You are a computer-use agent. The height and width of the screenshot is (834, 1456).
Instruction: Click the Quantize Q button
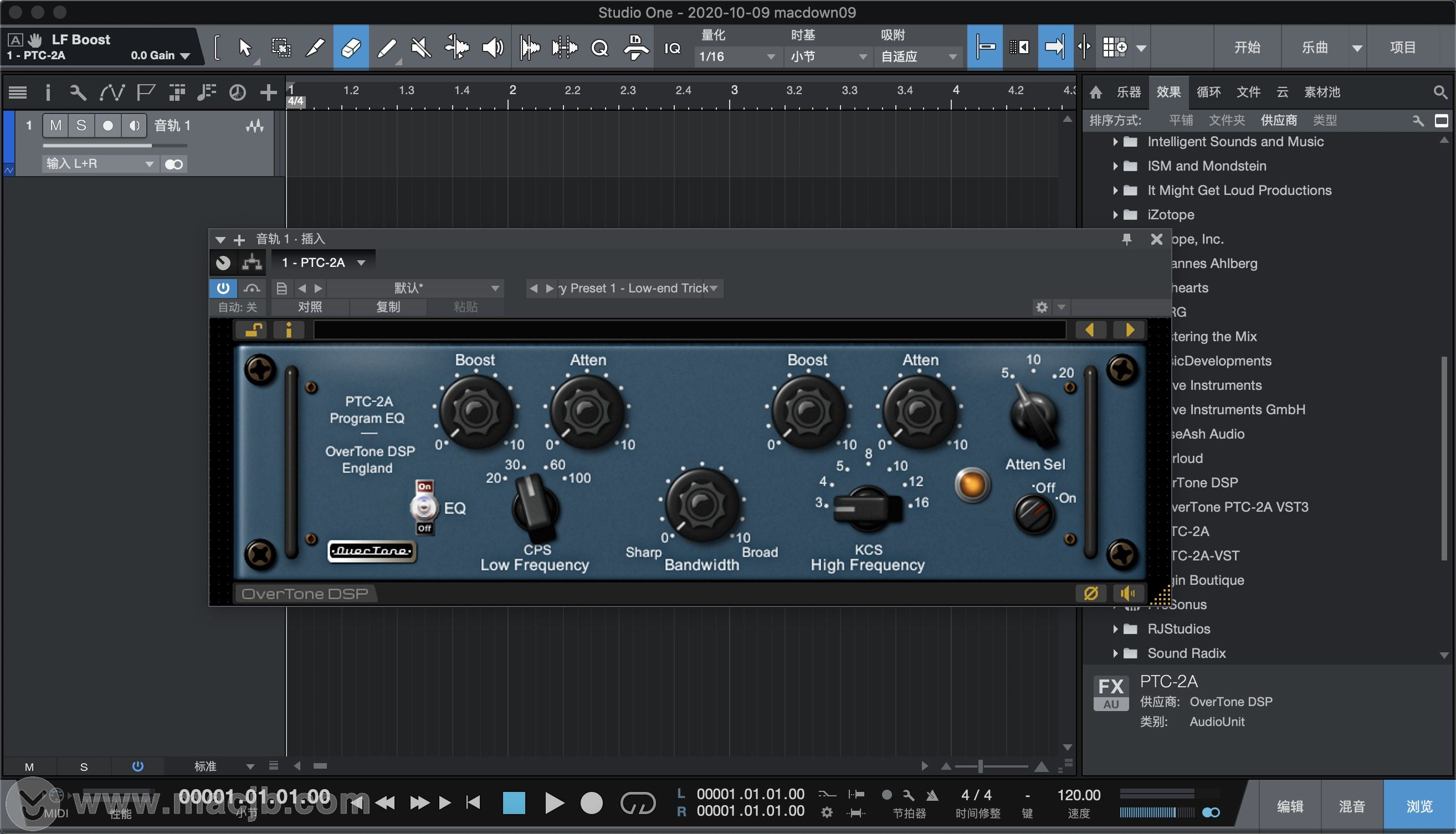coord(599,48)
